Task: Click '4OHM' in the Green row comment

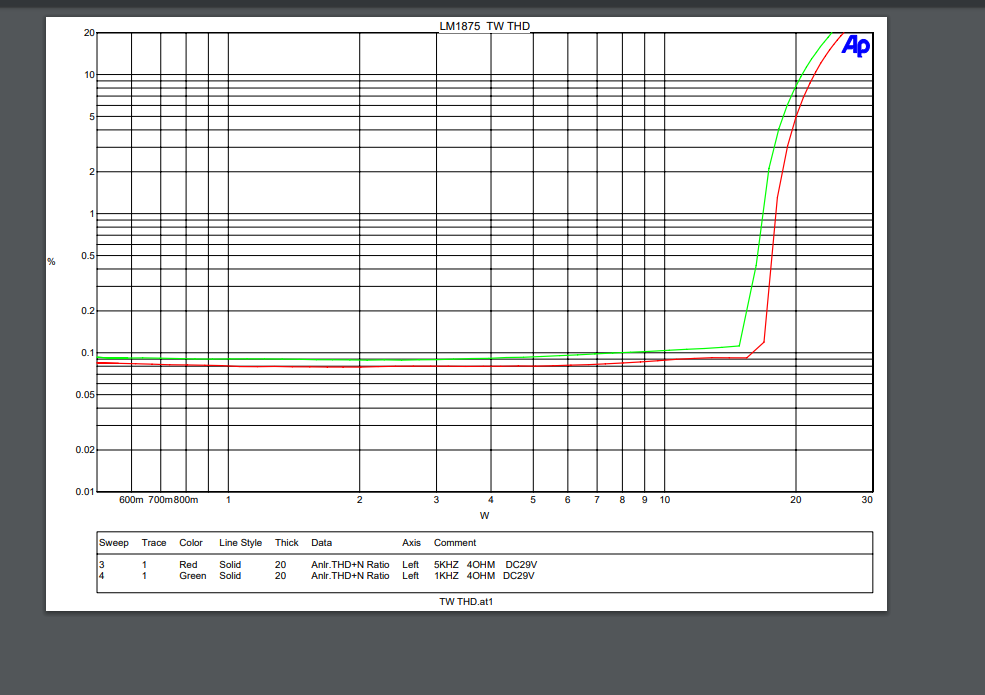Action: (481, 576)
